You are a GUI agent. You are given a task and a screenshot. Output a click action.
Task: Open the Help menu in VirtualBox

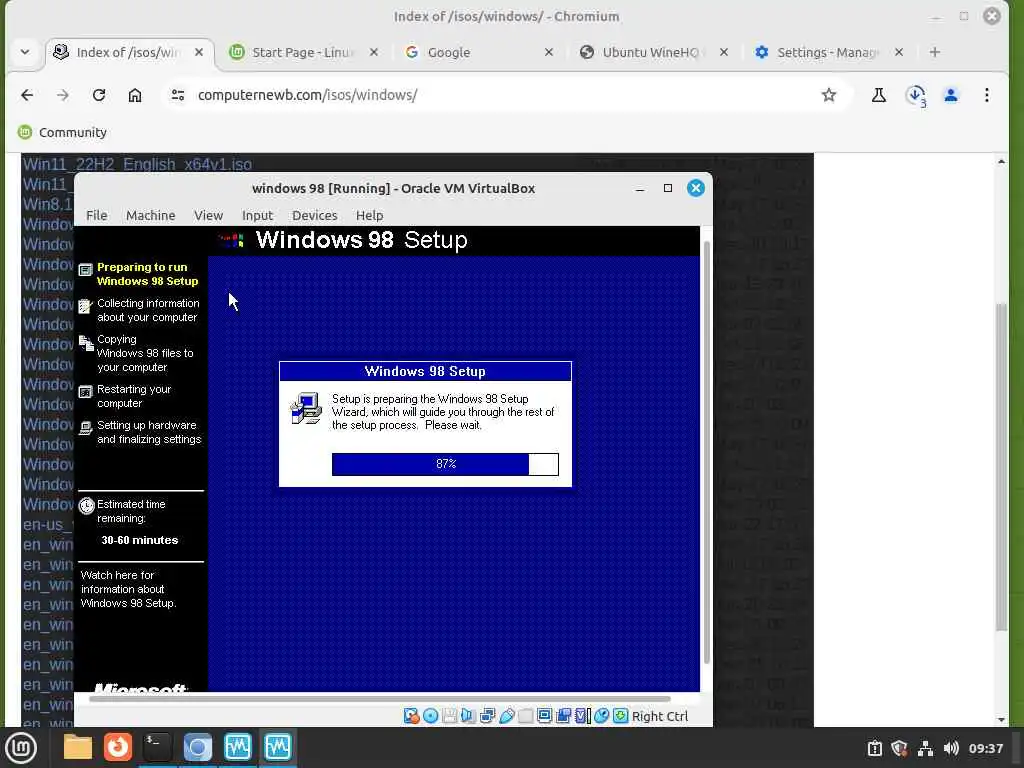coord(369,215)
